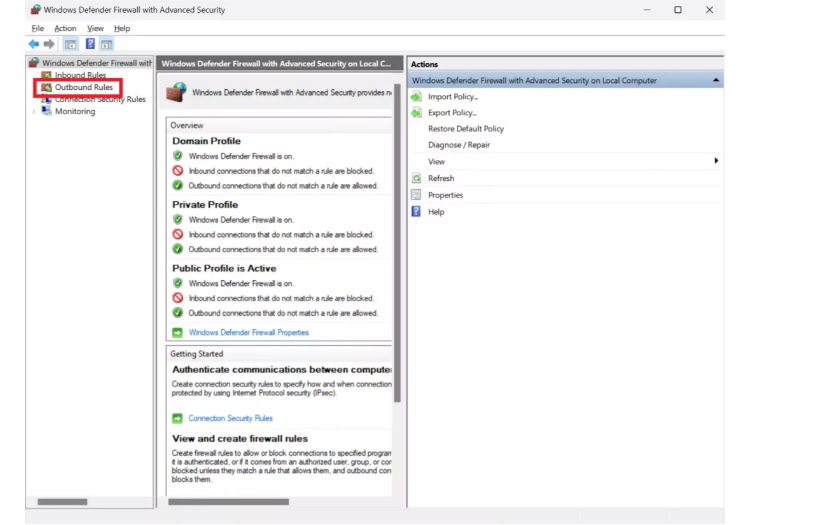Toggle the Action pane show/hide toolbar icon
Screen dimensions: 818x525
point(106,44)
